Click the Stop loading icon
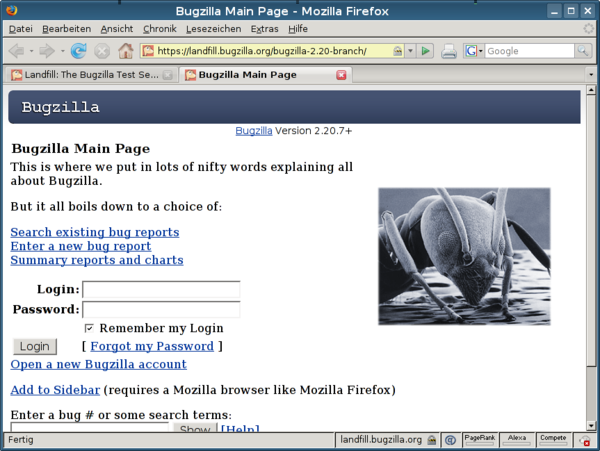This screenshot has height=451, width=600. 102,51
